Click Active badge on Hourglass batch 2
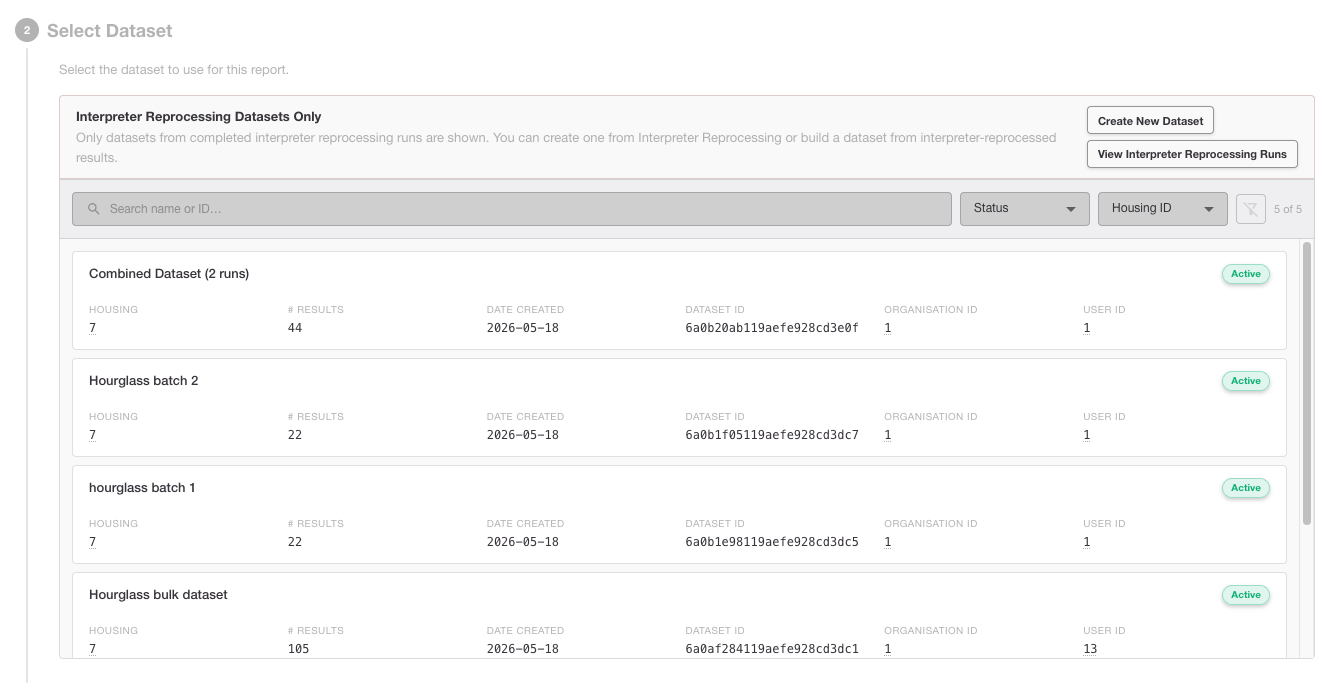 1246,381
